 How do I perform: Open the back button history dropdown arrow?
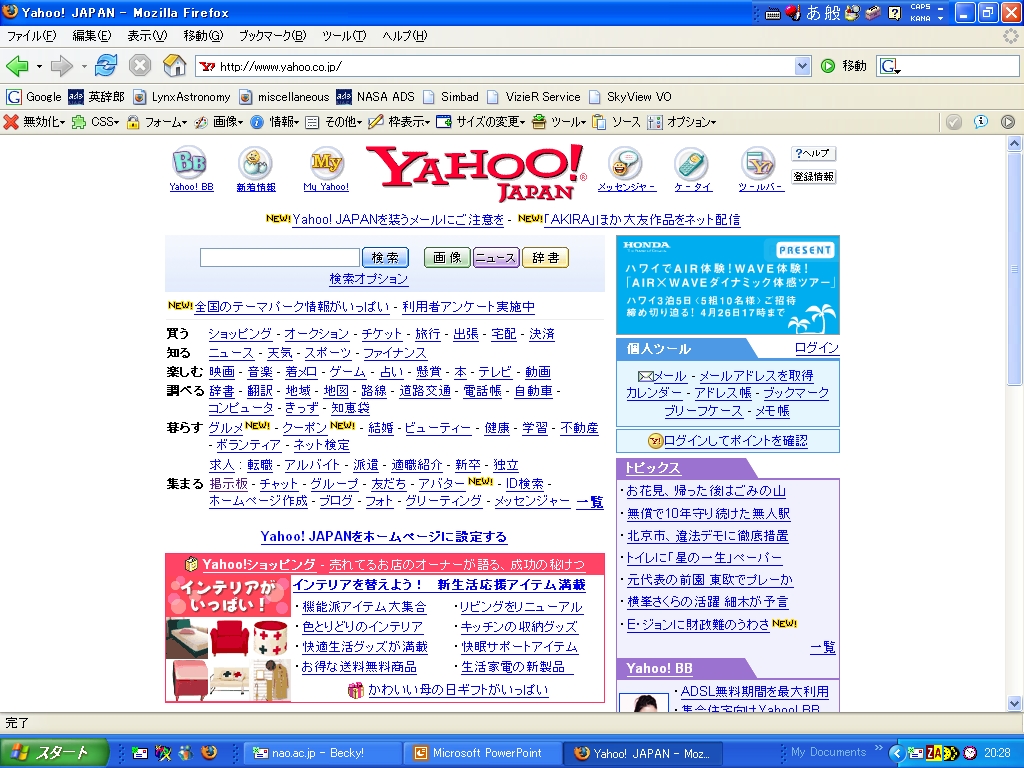[x=39, y=67]
